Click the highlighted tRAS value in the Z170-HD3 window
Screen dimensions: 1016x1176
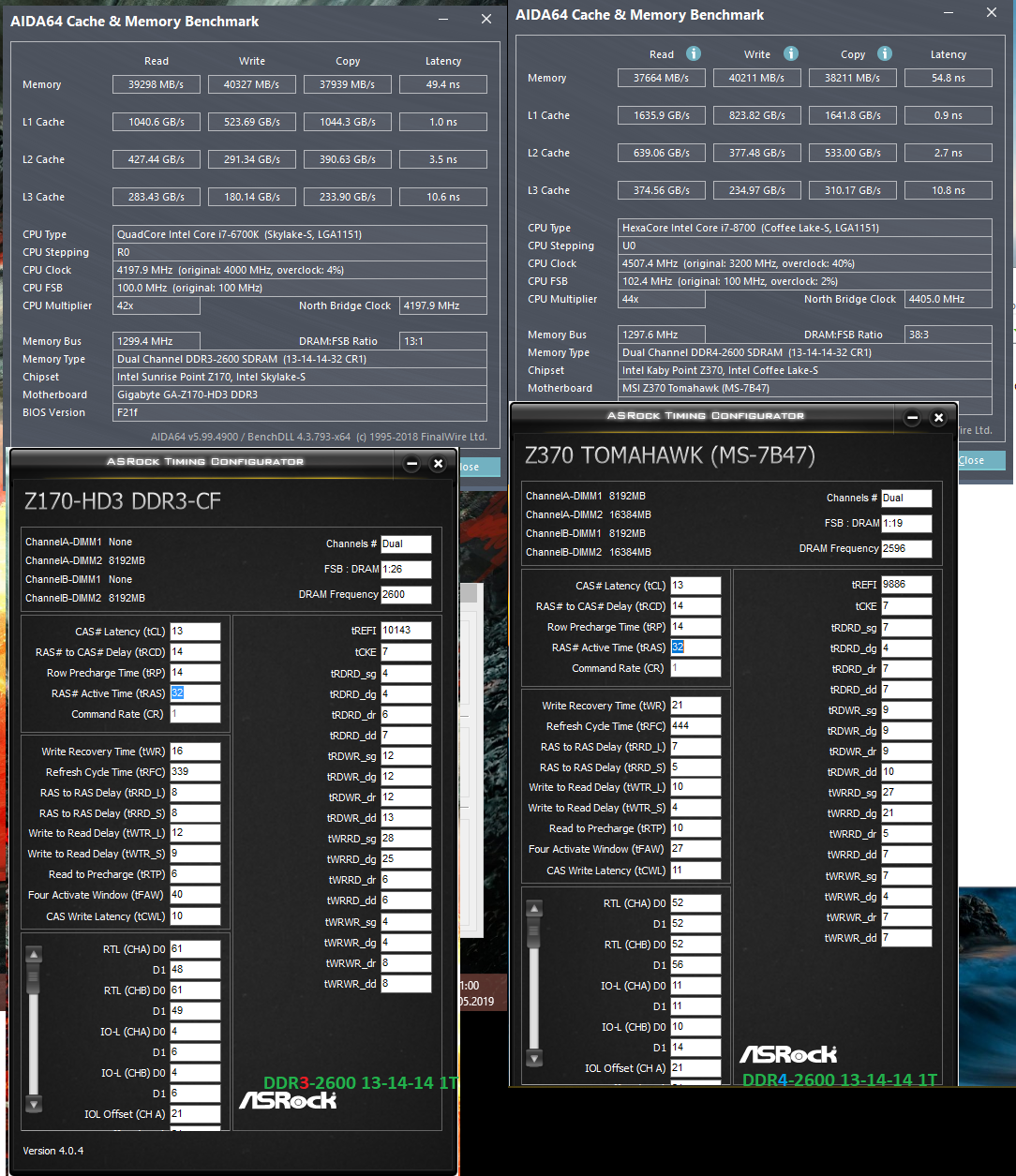pyautogui.click(x=177, y=693)
